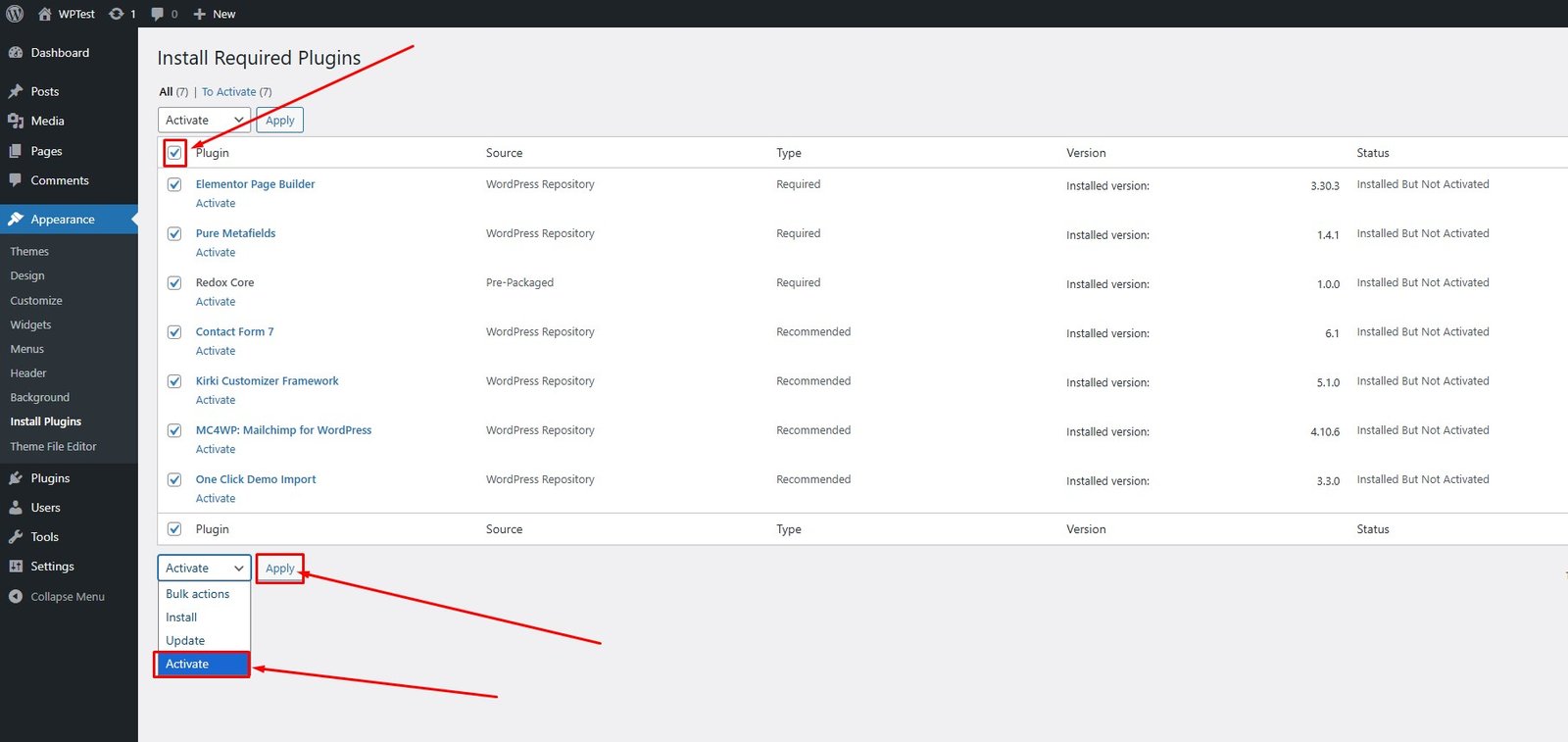Image resolution: width=1568 pixels, height=742 pixels.
Task: Click Activate under Pure Metafields
Action: point(216,253)
